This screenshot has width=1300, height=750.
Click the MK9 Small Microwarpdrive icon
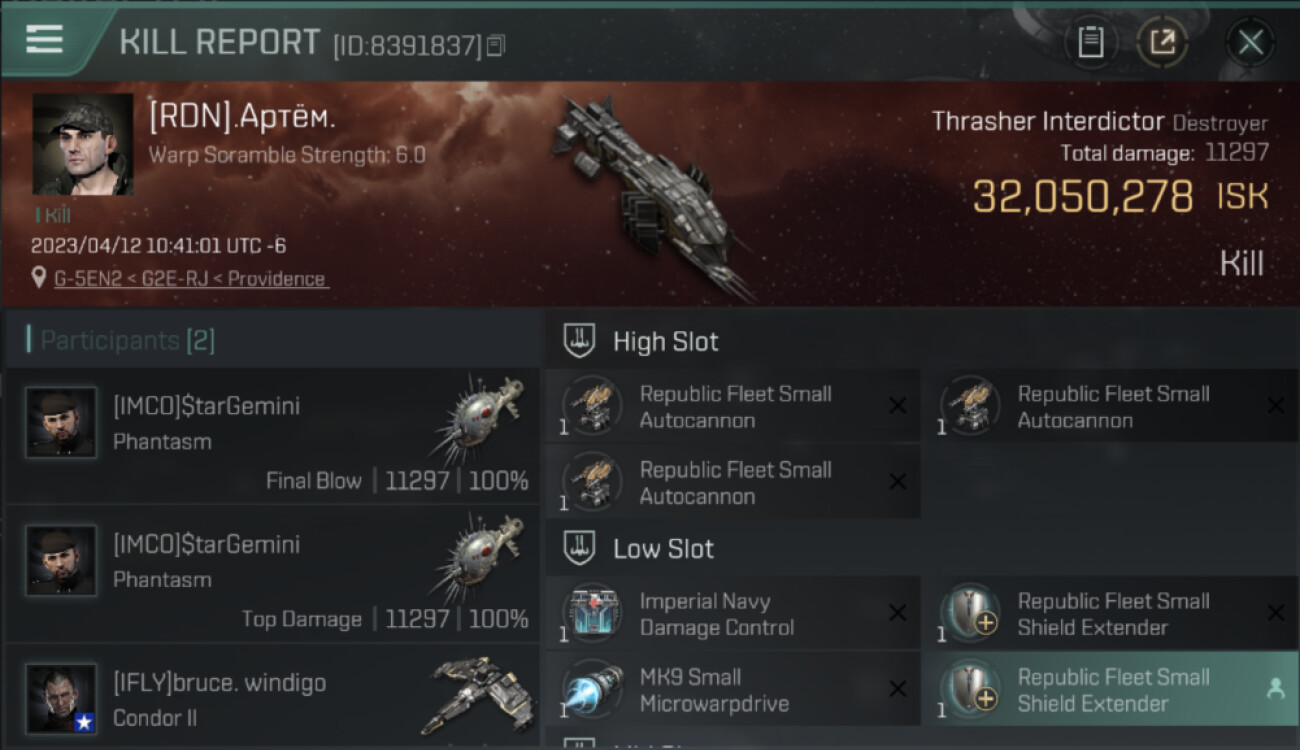592,690
